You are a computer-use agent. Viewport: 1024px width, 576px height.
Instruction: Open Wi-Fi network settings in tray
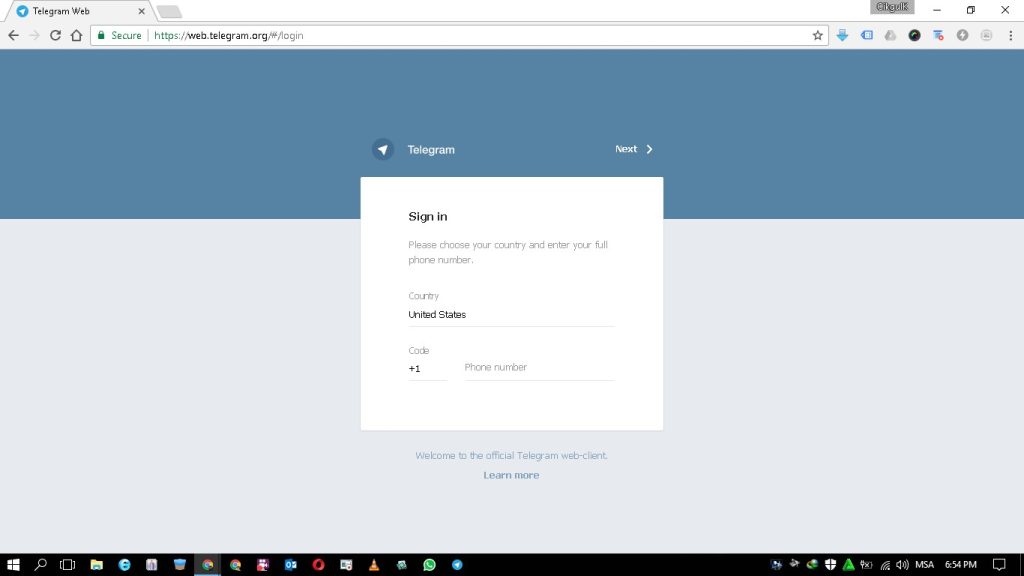(885, 565)
